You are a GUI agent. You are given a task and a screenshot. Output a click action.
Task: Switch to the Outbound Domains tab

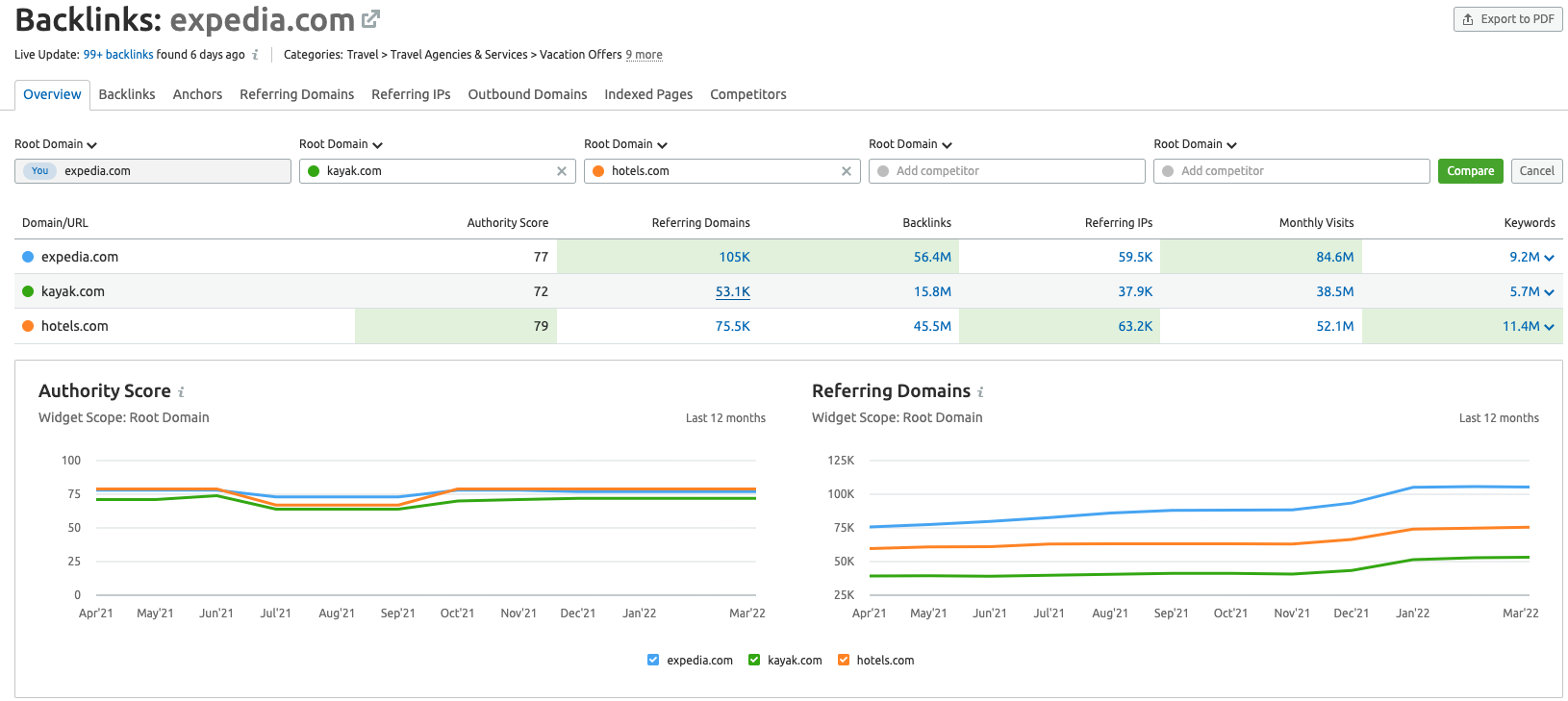[527, 94]
